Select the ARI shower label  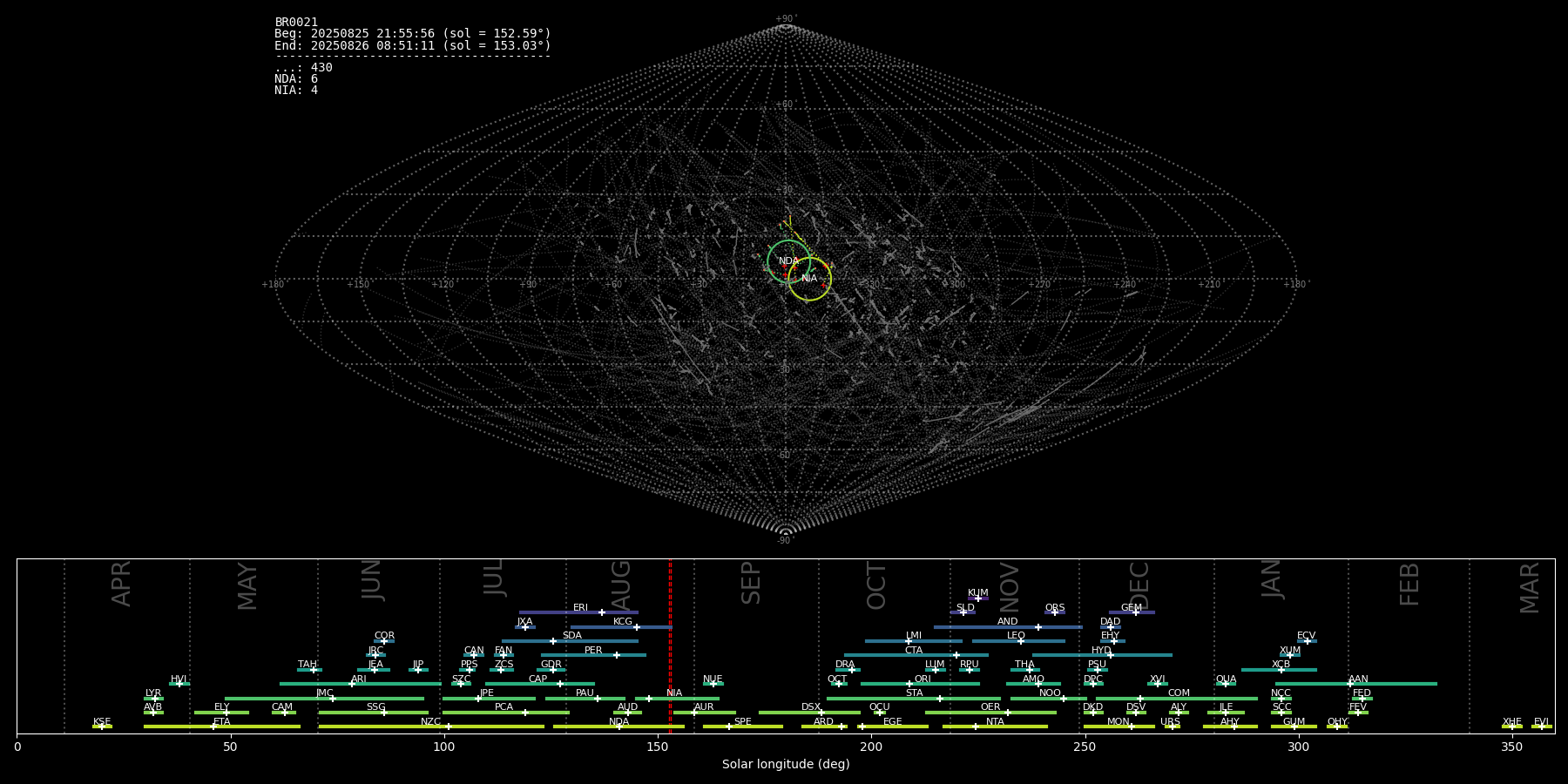point(358,679)
